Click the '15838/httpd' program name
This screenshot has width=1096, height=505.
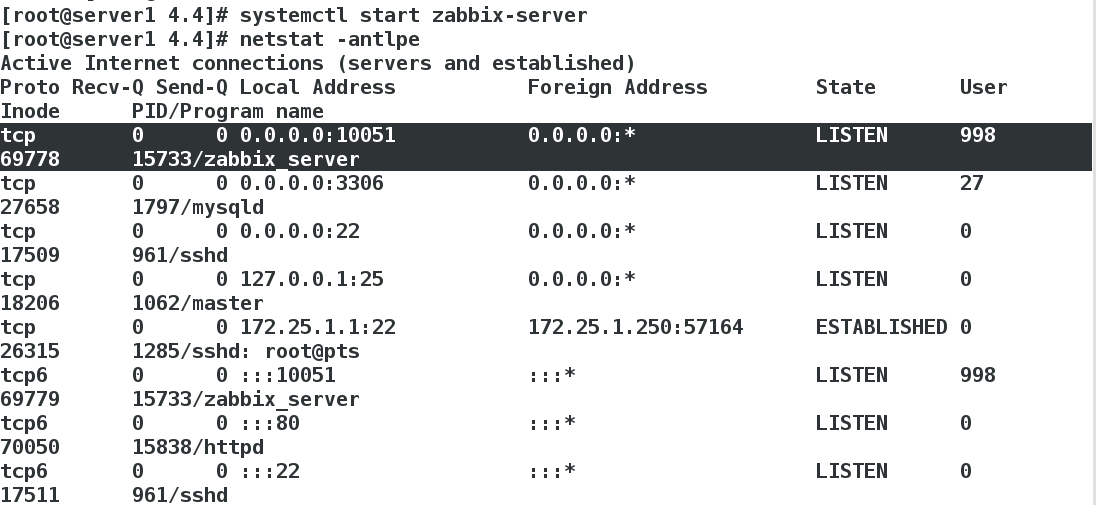click(198, 447)
